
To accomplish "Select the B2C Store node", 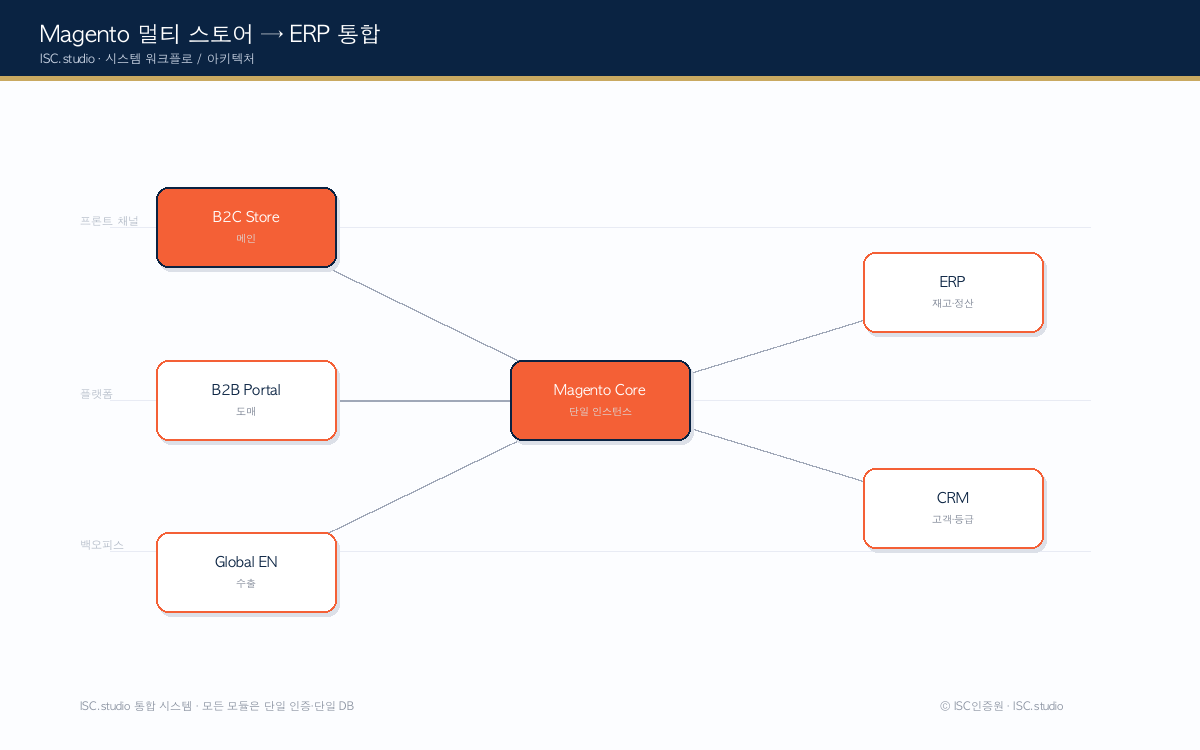I will tap(246, 227).
